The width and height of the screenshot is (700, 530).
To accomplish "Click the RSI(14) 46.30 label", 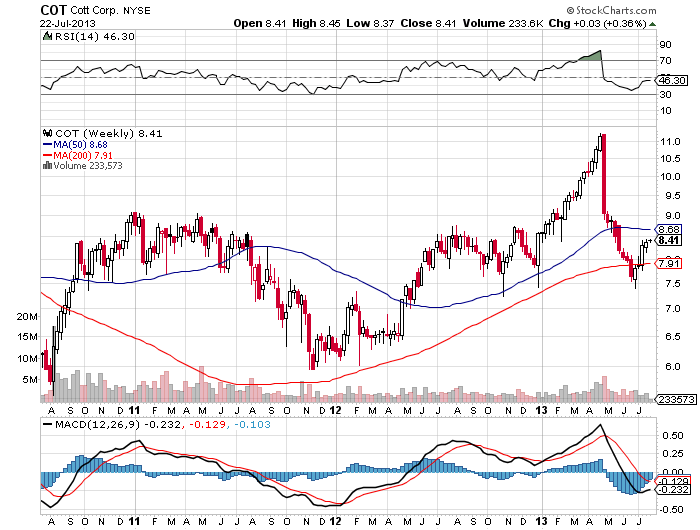I will pyautogui.click(x=94, y=36).
